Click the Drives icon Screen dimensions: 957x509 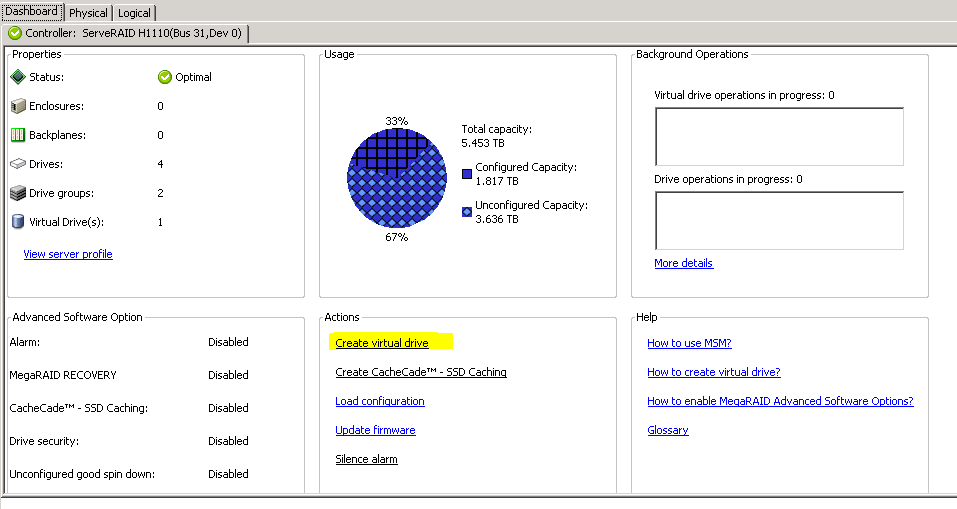click(17, 164)
